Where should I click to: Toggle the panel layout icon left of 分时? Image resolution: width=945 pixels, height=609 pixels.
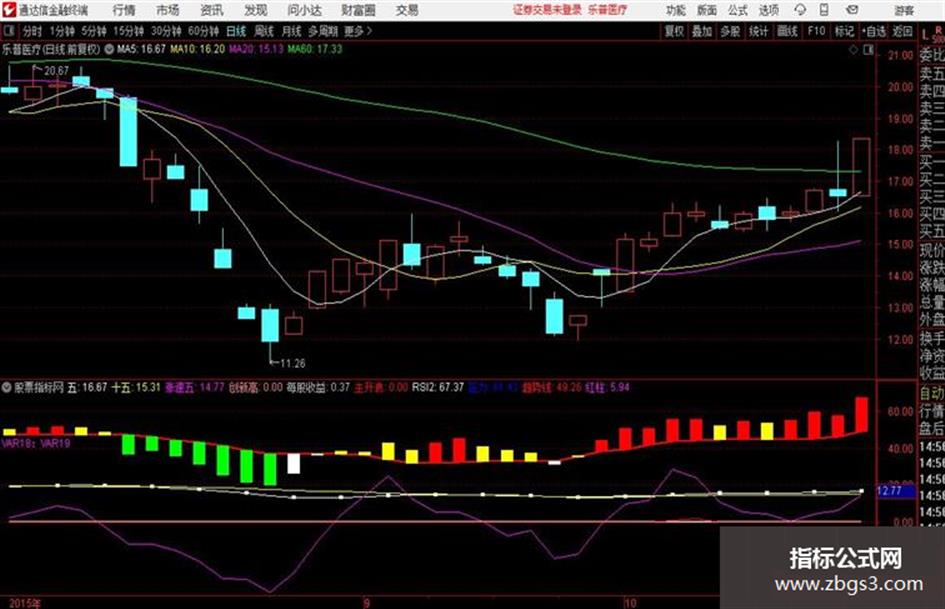(x=8, y=30)
